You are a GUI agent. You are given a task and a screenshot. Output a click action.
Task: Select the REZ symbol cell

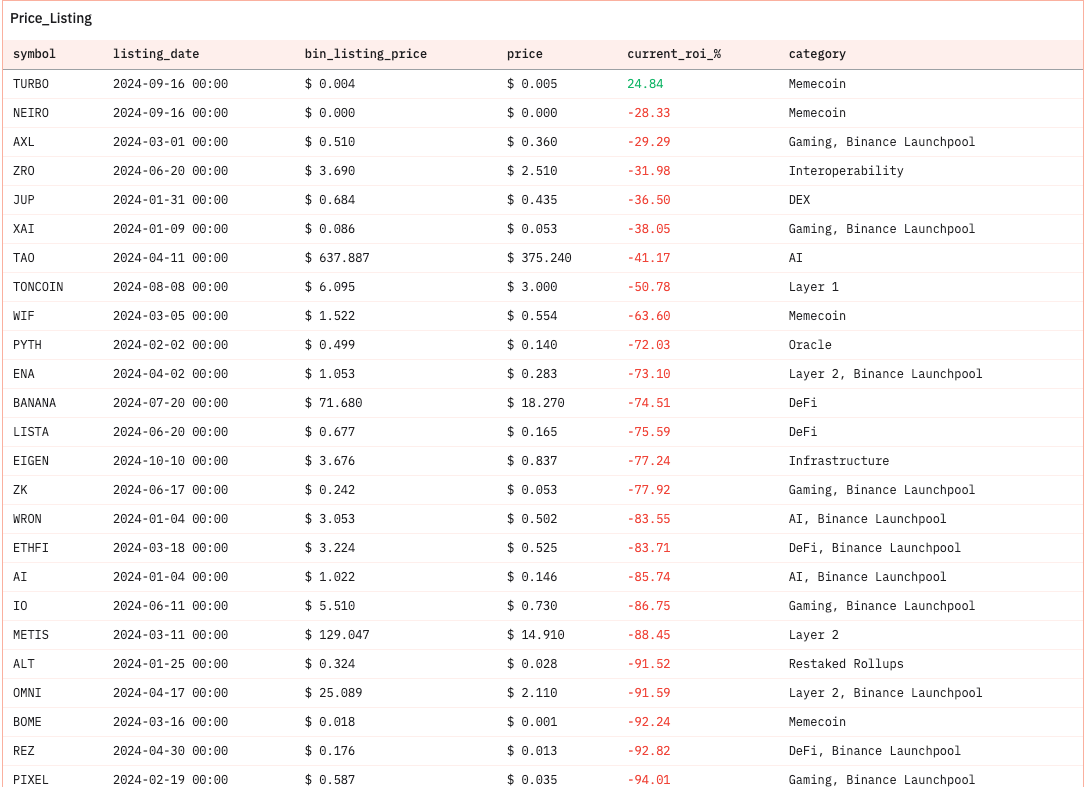(24, 752)
